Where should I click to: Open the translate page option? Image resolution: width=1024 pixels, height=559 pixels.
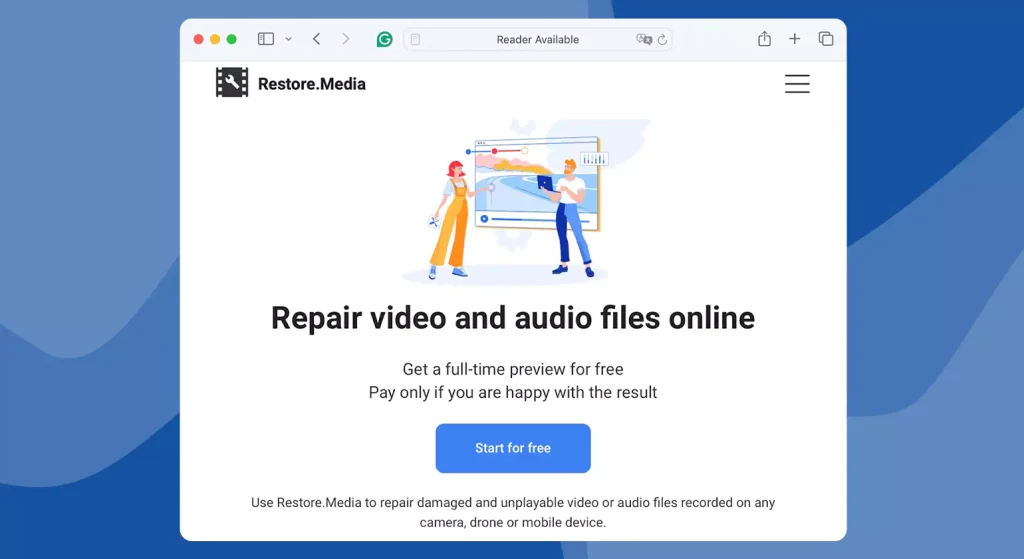[x=644, y=39]
